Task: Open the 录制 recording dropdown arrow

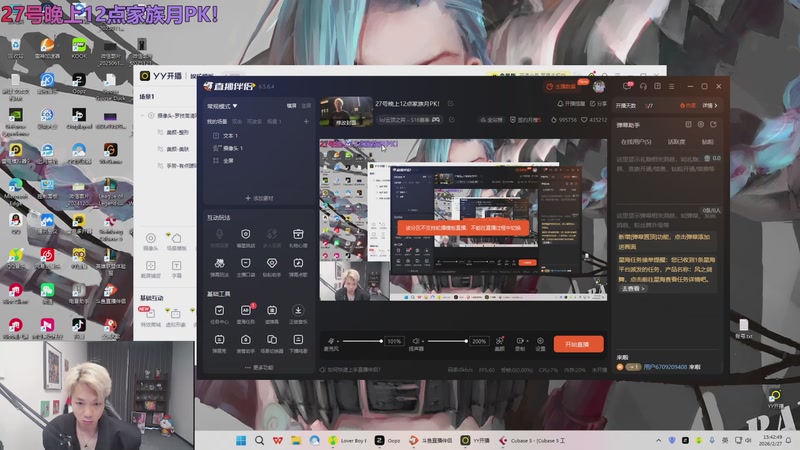Action: pos(526,340)
